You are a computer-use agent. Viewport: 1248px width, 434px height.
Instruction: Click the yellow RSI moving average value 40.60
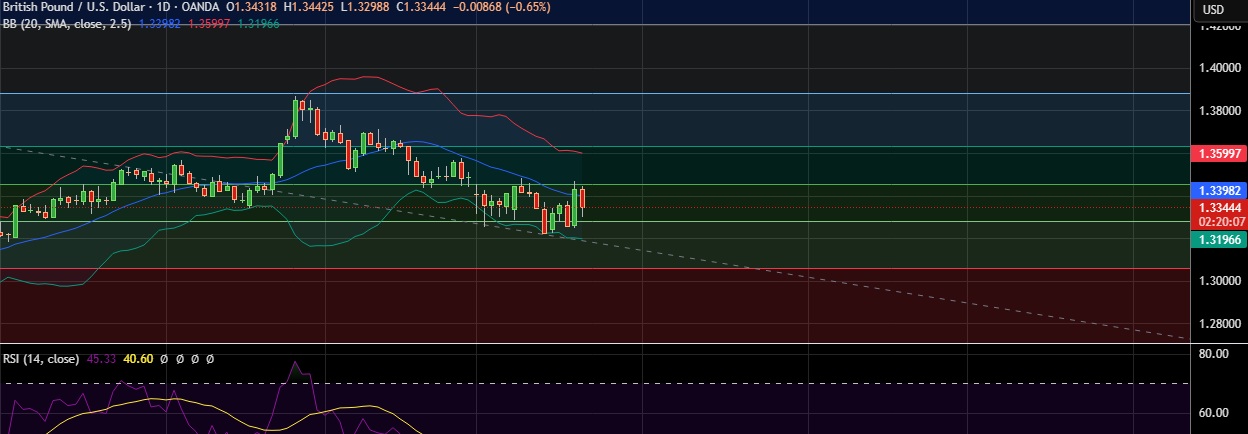tap(137, 358)
